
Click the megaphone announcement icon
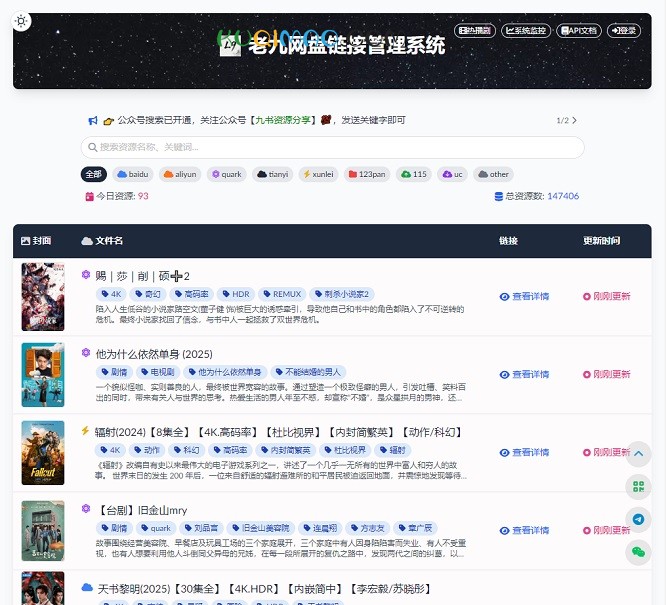click(x=93, y=121)
